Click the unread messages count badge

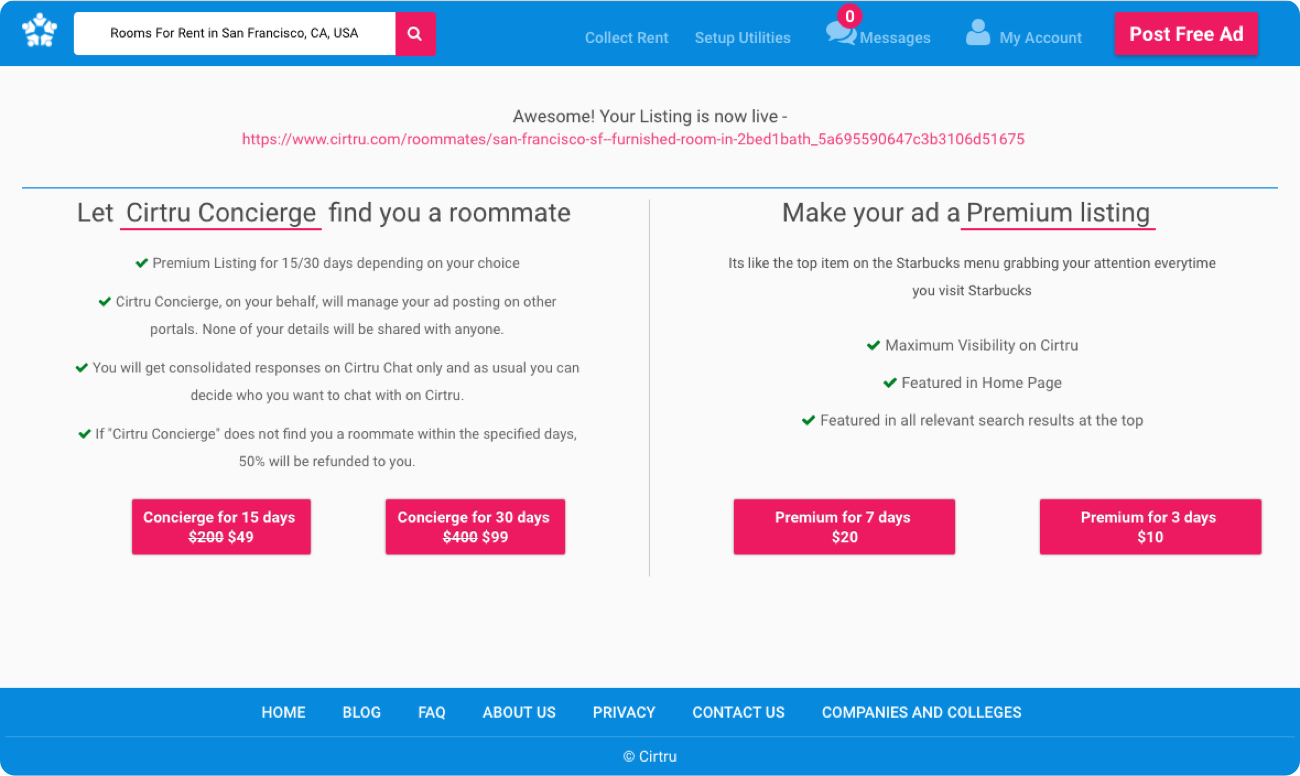click(849, 16)
